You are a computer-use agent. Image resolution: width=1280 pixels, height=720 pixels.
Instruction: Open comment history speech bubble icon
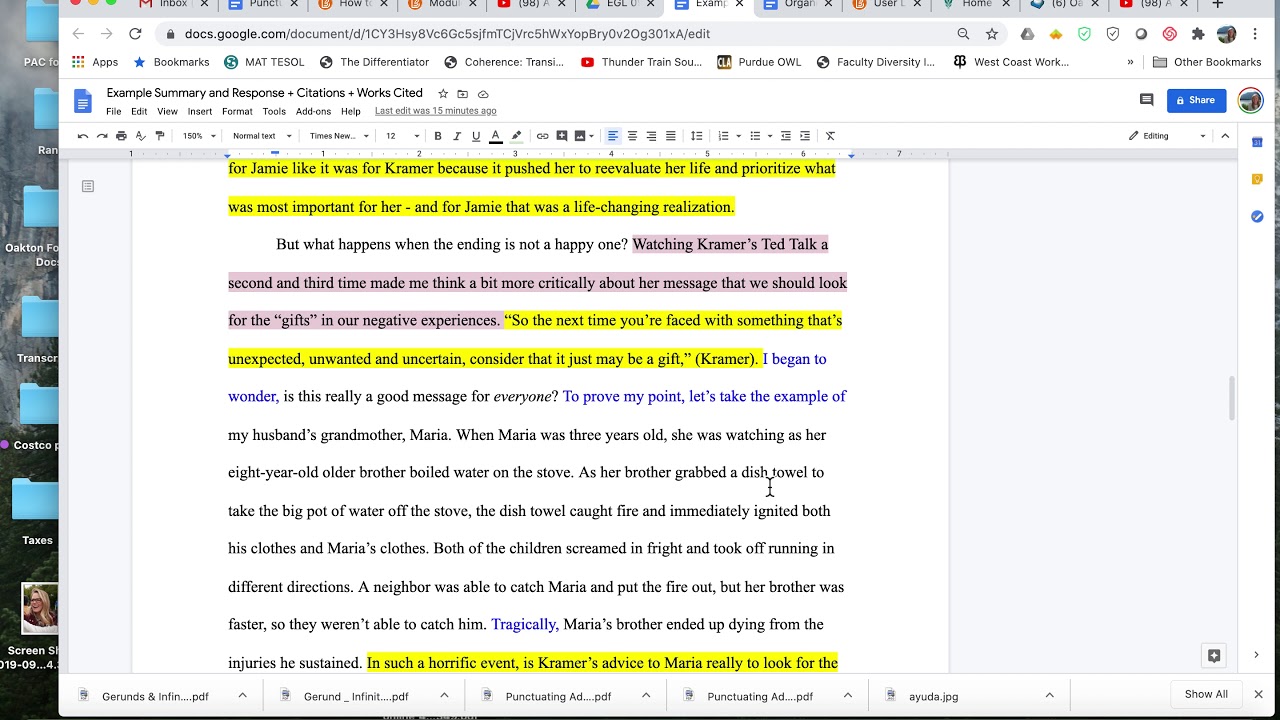tap(1147, 100)
